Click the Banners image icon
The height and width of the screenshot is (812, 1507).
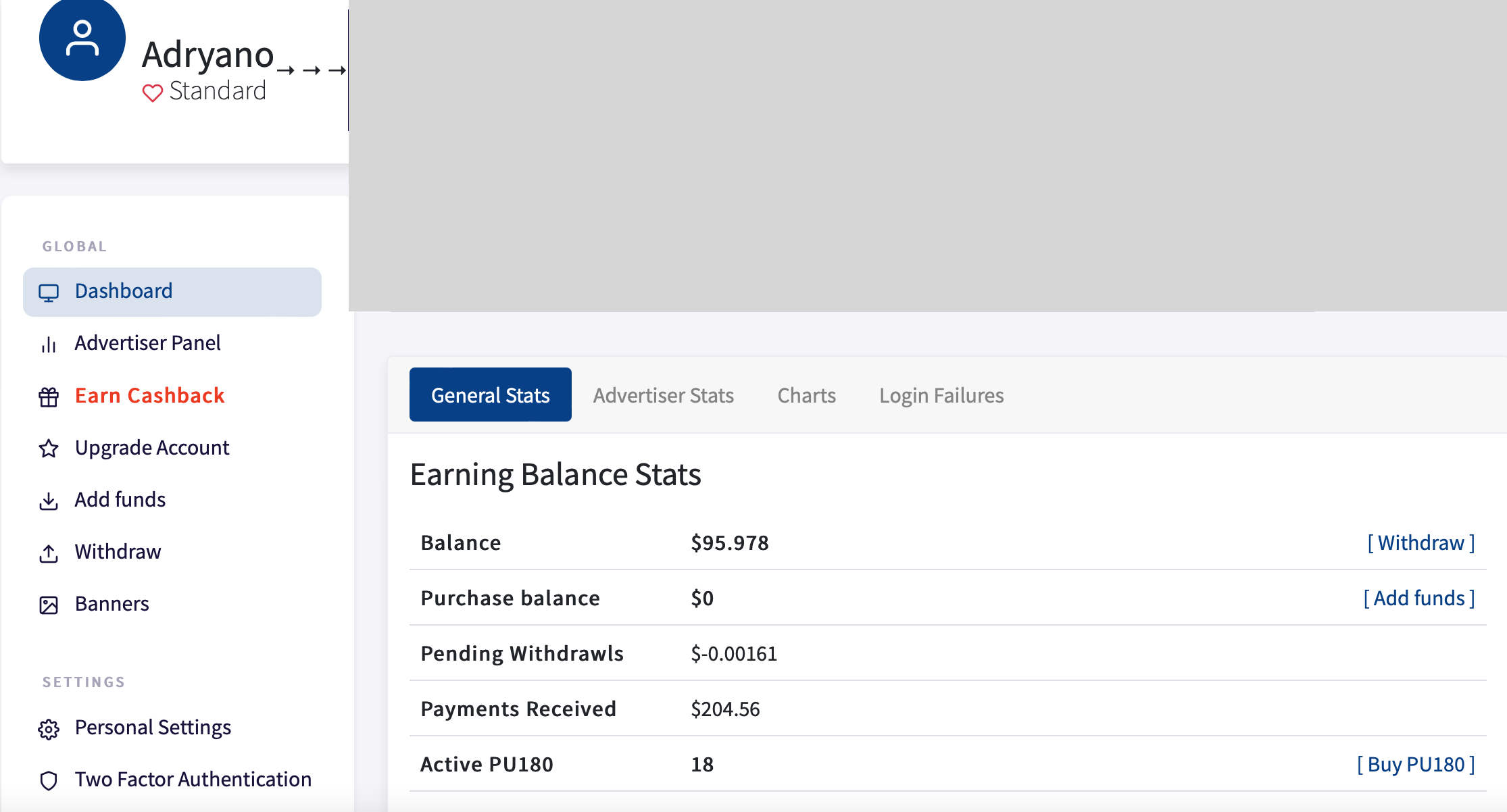coord(49,605)
